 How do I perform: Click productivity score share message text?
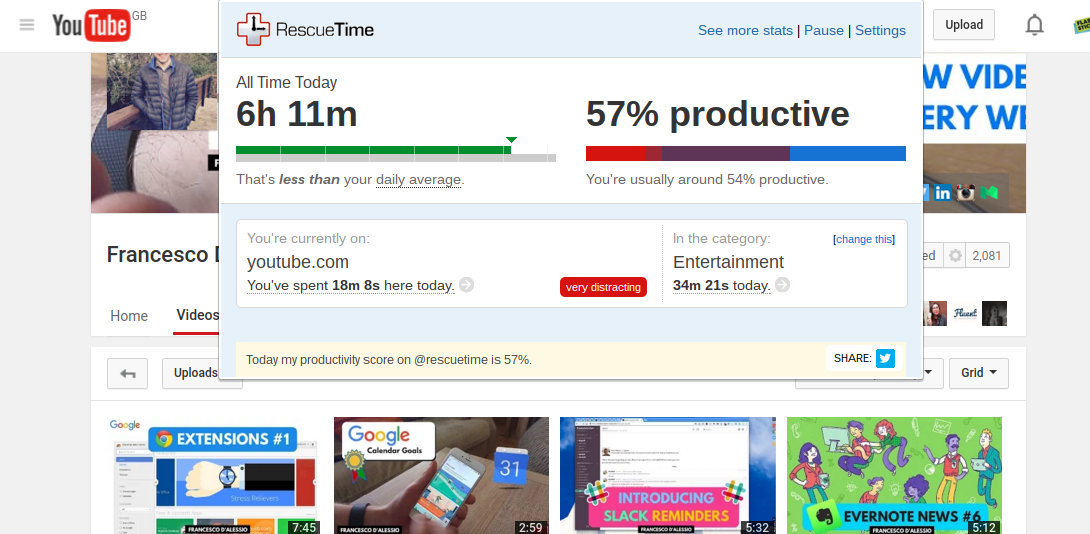389,359
